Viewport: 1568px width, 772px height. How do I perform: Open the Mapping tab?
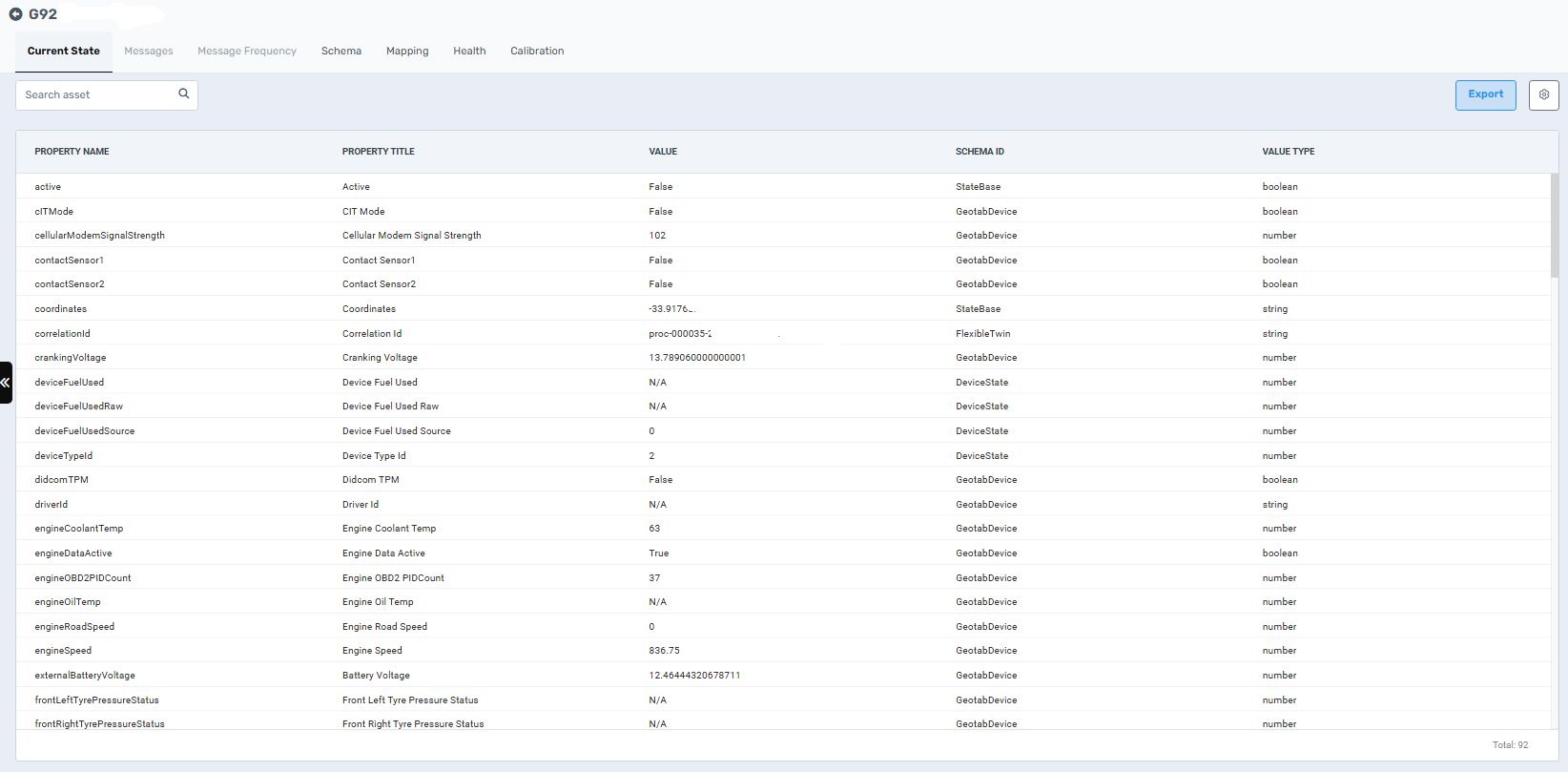407,52
